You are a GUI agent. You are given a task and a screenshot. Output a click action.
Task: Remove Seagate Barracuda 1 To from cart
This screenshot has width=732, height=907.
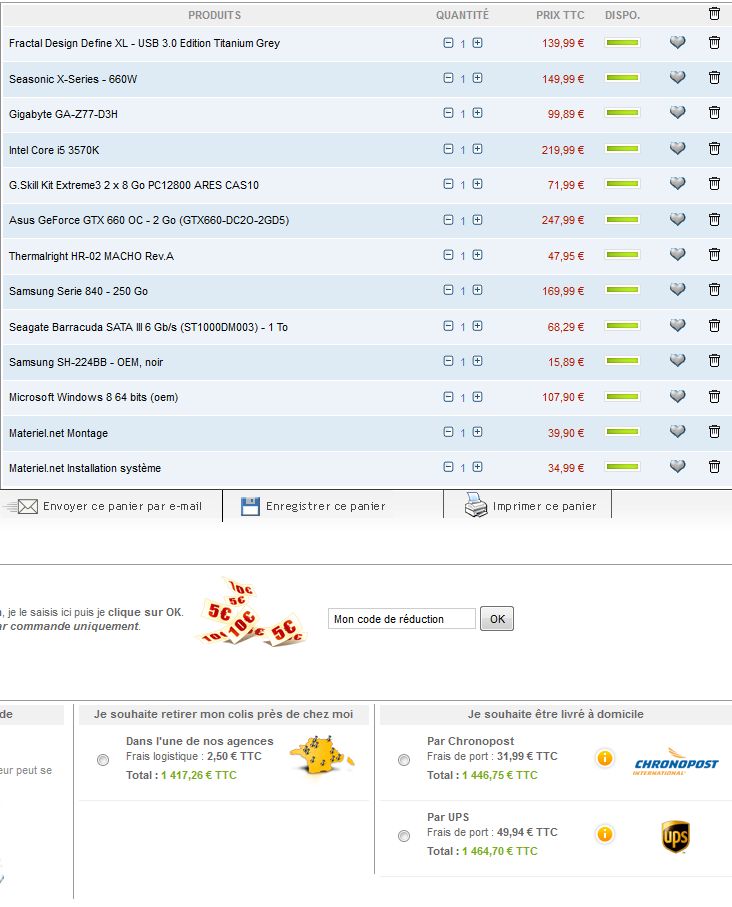tap(715, 326)
